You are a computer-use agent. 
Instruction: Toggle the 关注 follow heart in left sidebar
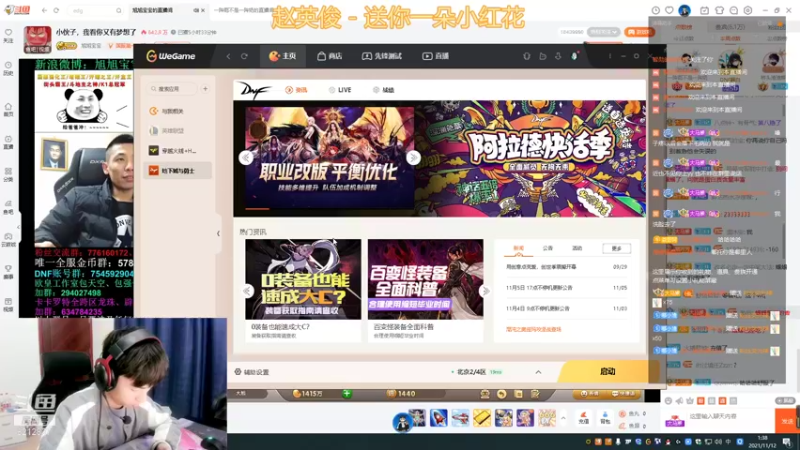coord(8,35)
